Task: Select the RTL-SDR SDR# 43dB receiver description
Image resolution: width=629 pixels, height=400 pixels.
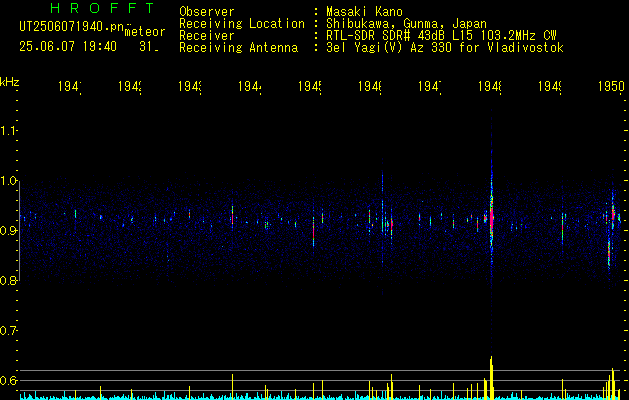Action: click(441, 36)
